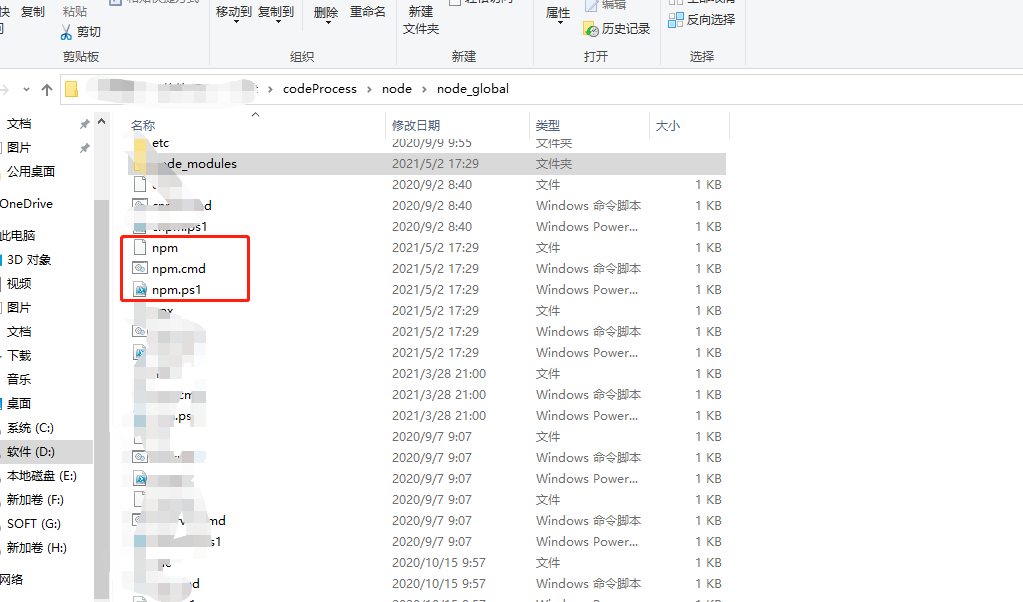Screen dimensions: 1023x602
Task: Click the node breadcrumb segment
Action: 397,89
